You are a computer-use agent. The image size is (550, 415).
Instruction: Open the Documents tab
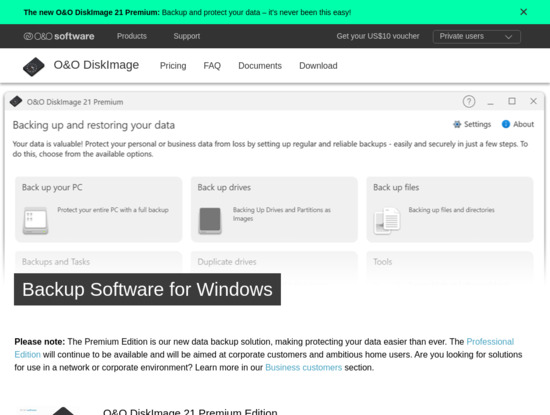click(x=260, y=66)
